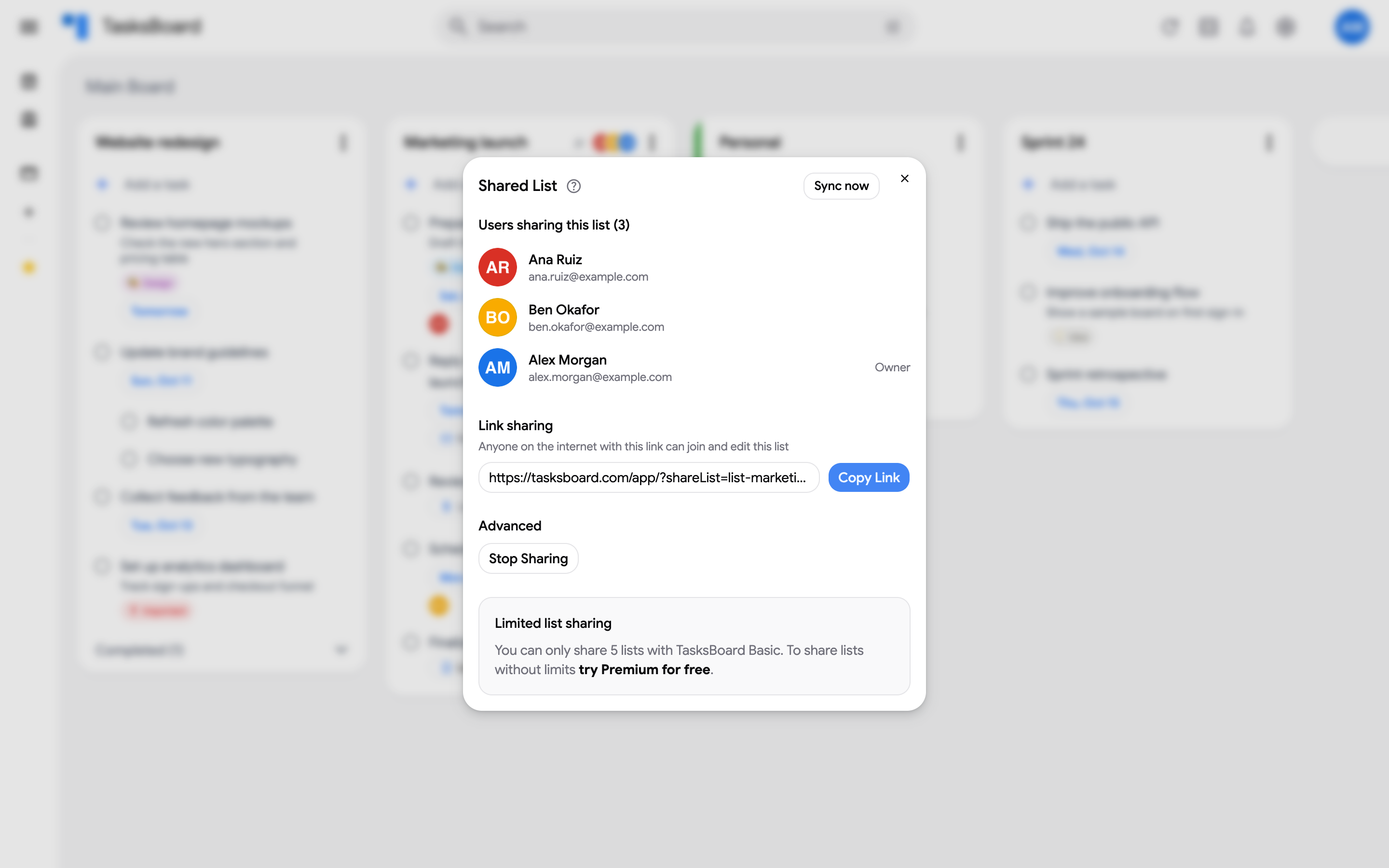1389x868 pixels.
Task: Click the help icon next to Shared List
Action: coord(573,186)
